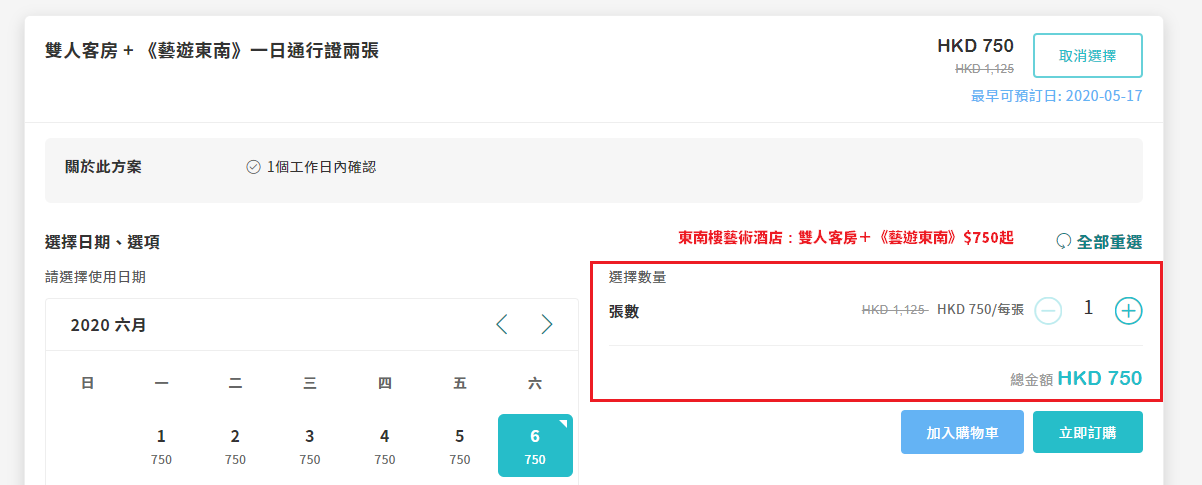Select highlighted June 6 date
Viewport: 1202px width, 485px height.
[535, 445]
